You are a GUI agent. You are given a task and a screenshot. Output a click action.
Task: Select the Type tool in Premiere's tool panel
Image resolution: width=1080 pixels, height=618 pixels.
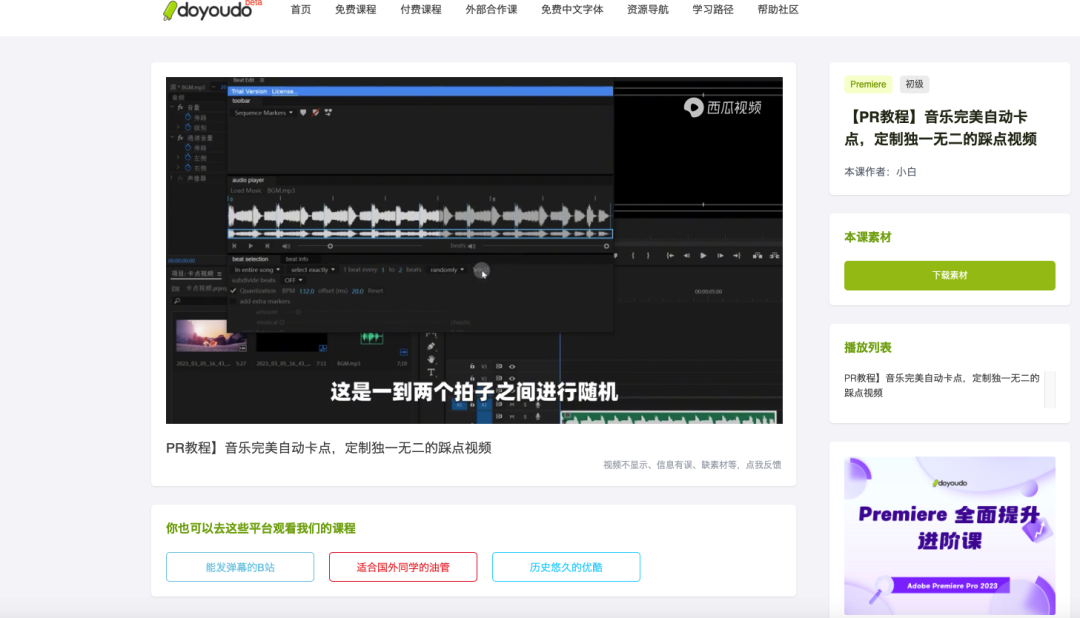tap(431, 372)
